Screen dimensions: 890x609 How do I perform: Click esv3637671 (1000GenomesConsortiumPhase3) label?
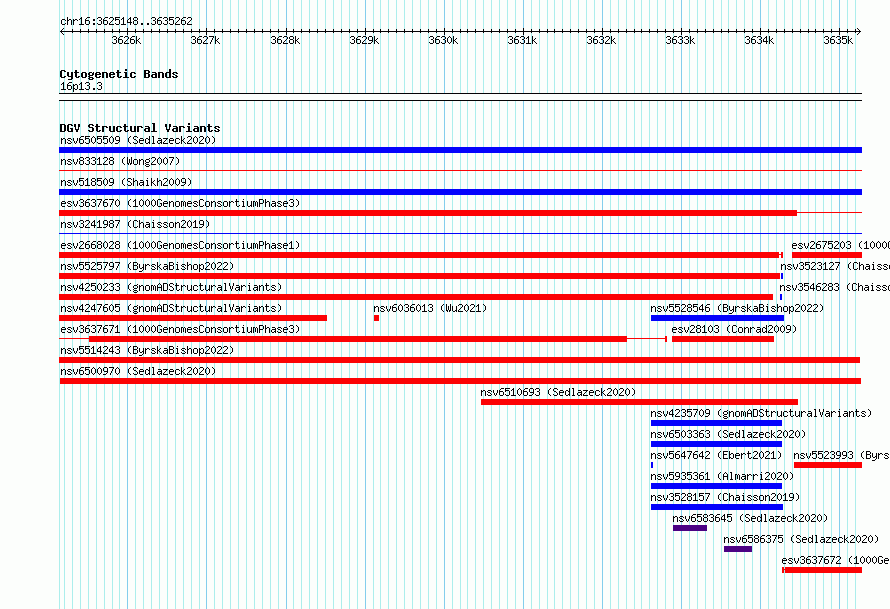tap(180, 329)
